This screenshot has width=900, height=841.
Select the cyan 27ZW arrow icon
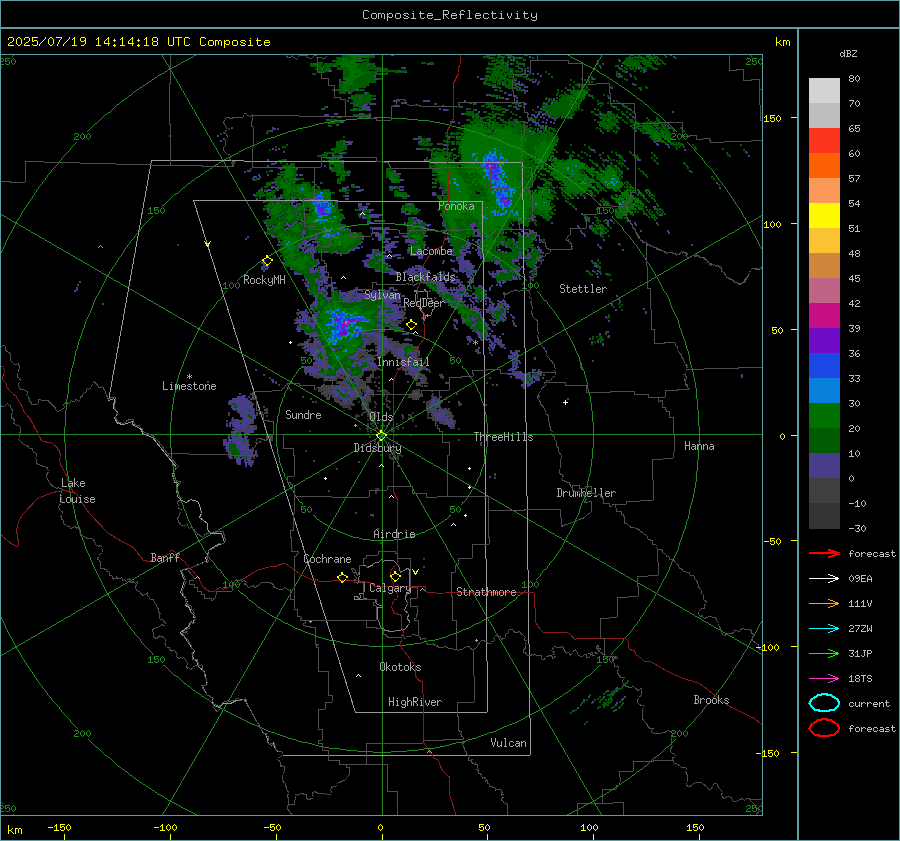(824, 629)
